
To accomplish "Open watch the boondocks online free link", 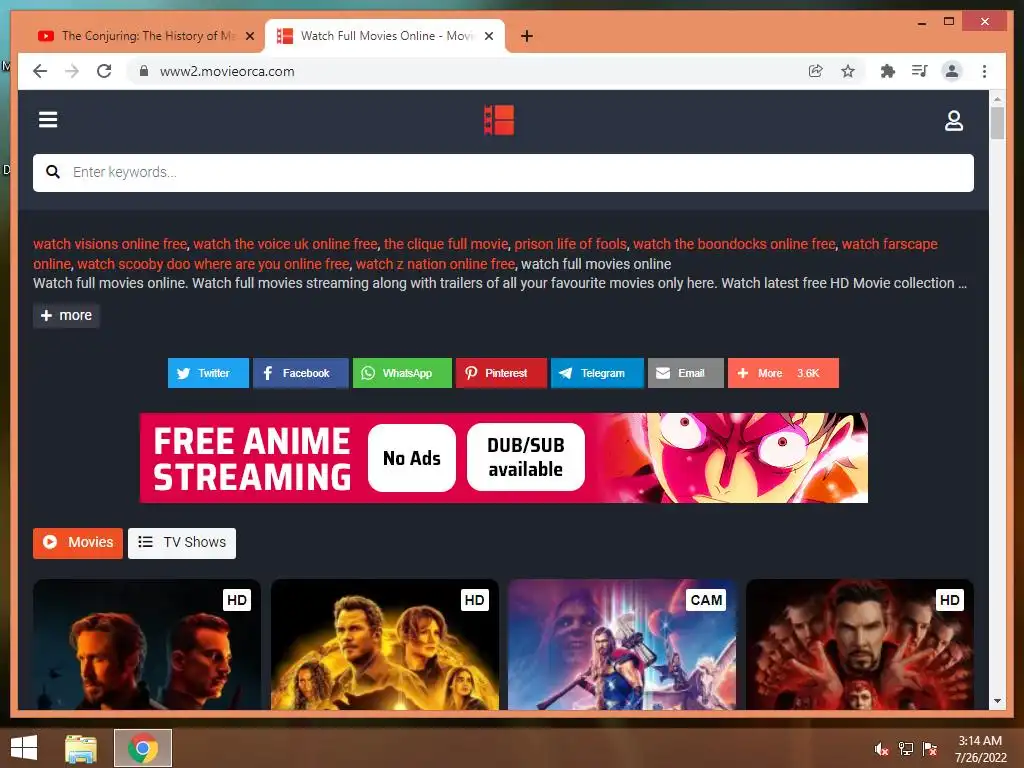I will [x=735, y=244].
